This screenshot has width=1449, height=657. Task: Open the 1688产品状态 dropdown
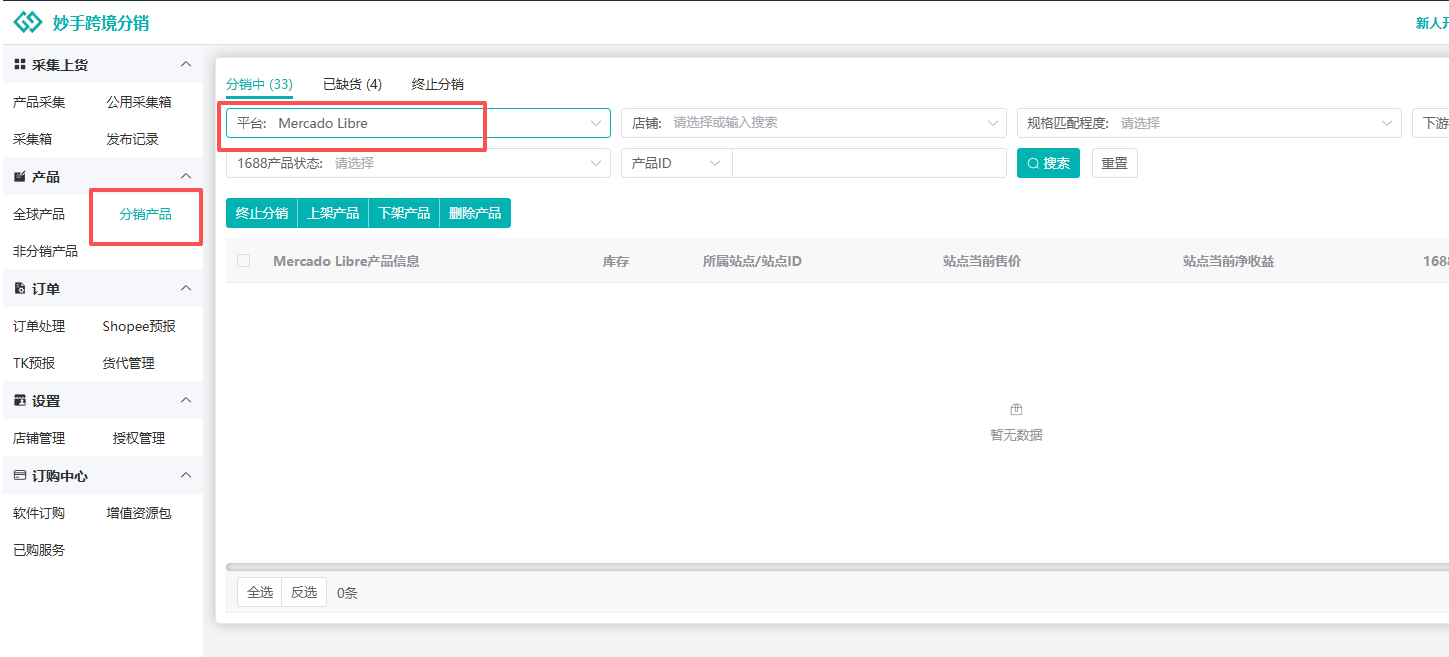coord(418,163)
